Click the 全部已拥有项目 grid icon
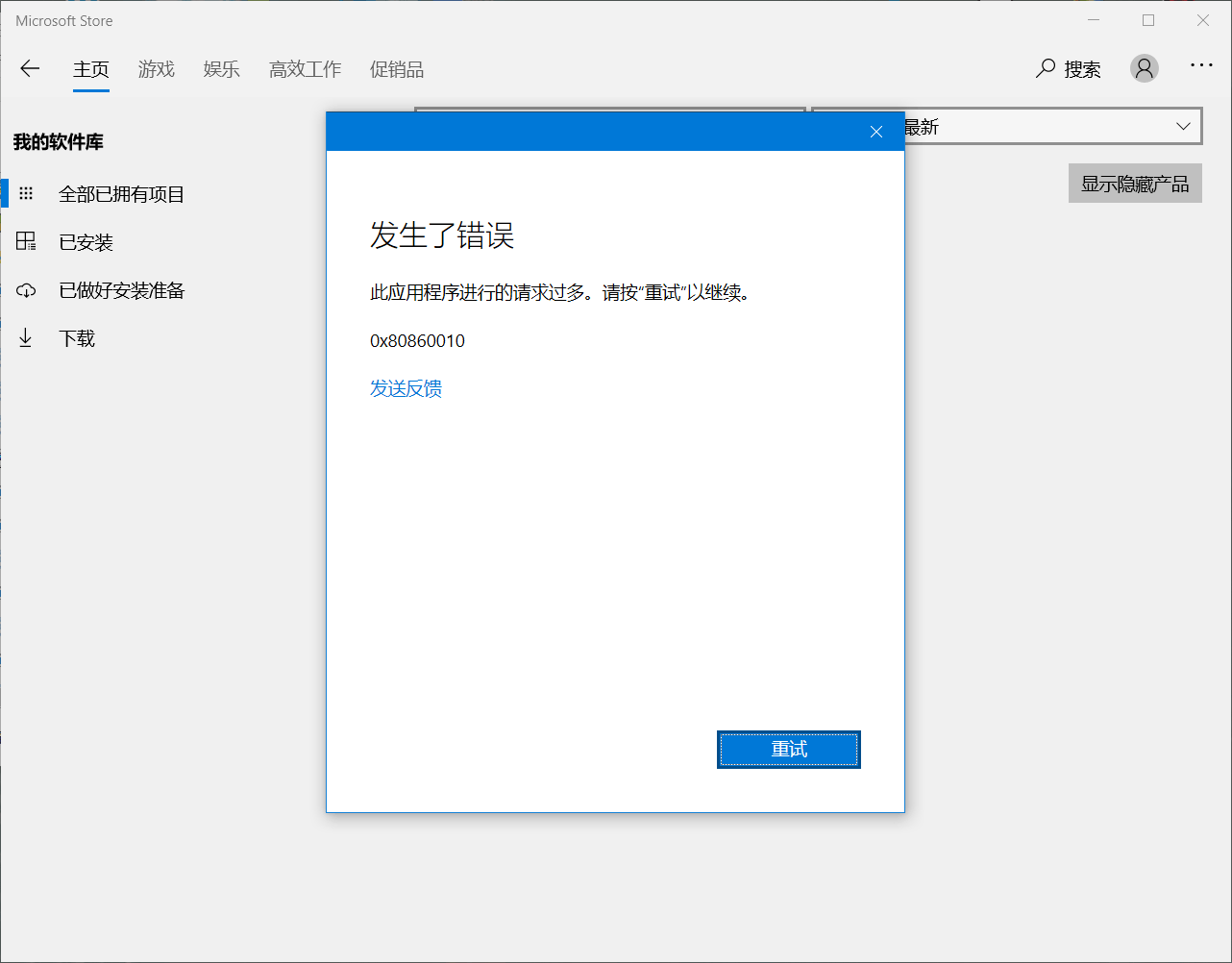 pyautogui.click(x=26, y=193)
